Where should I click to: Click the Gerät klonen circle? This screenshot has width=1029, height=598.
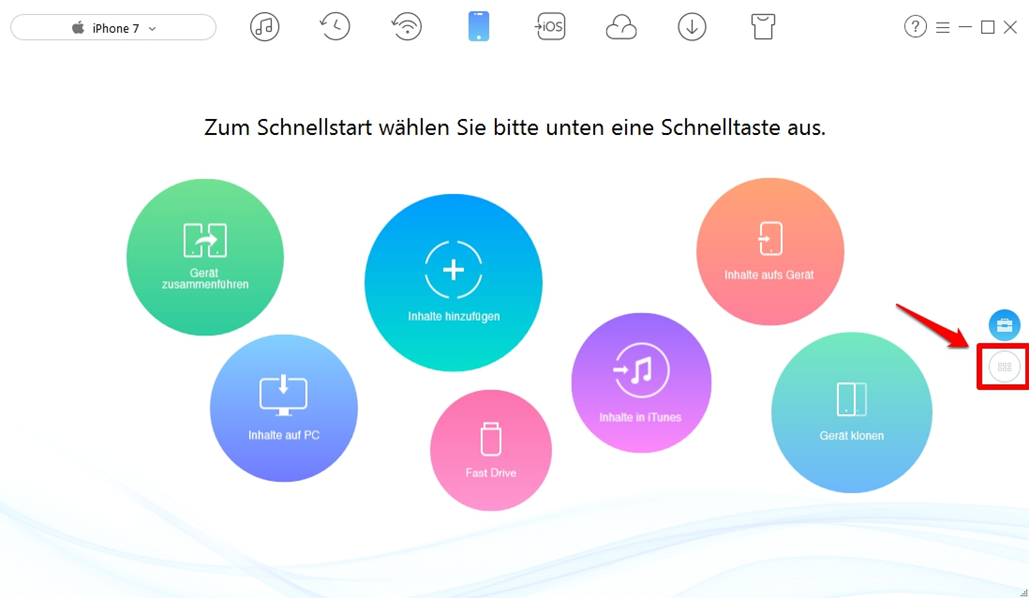click(x=852, y=412)
